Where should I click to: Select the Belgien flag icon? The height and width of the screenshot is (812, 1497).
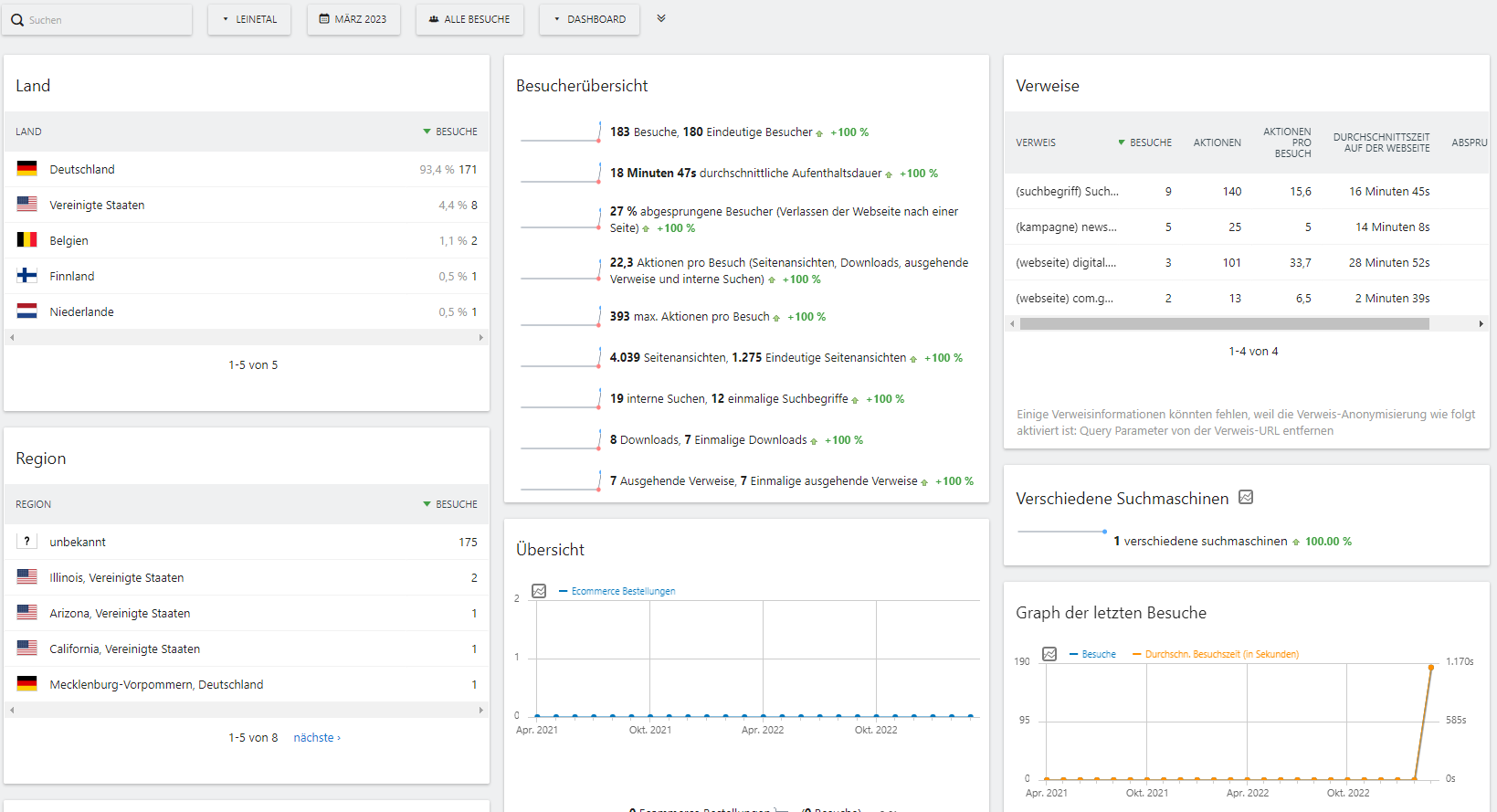tap(27, 240)
